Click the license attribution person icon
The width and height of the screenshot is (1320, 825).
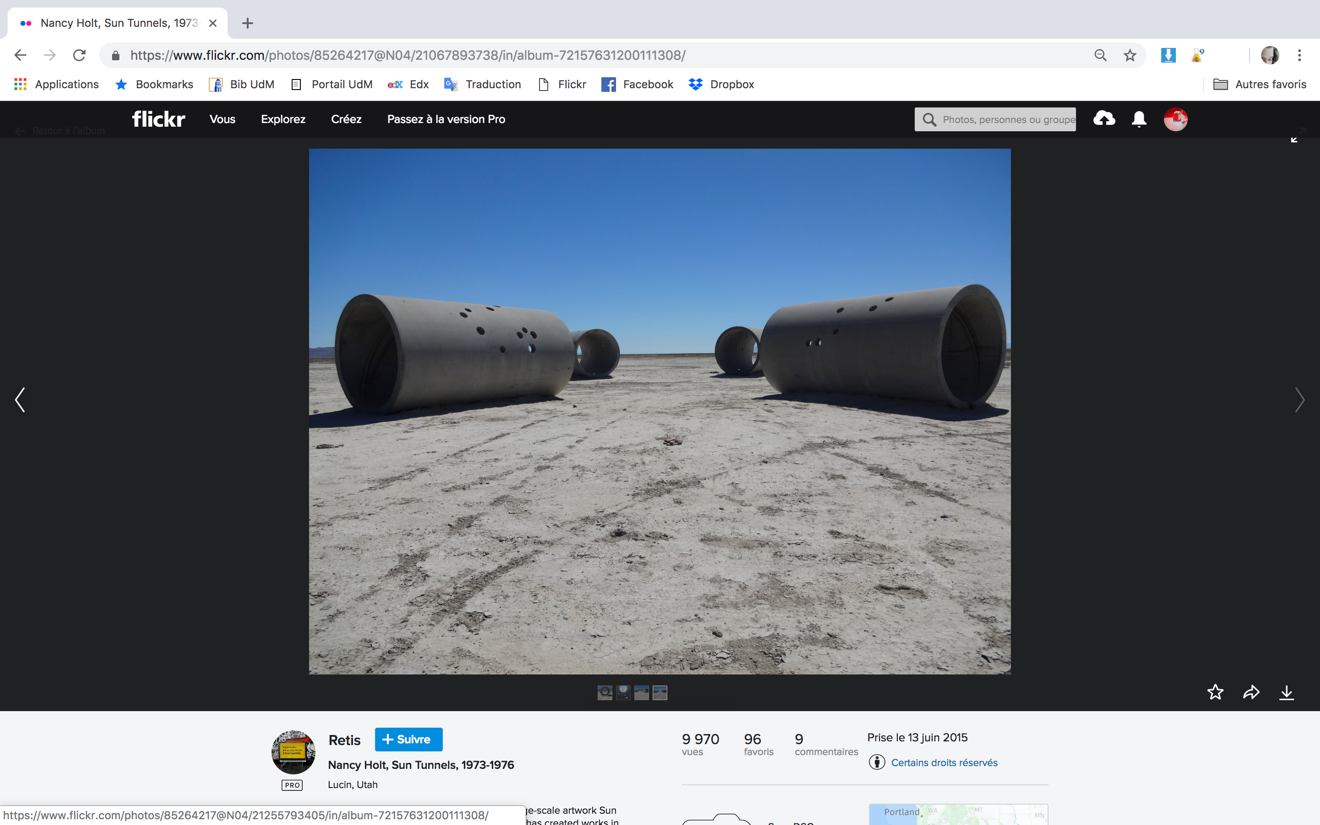pyautogui.click(x=877, y=763)
